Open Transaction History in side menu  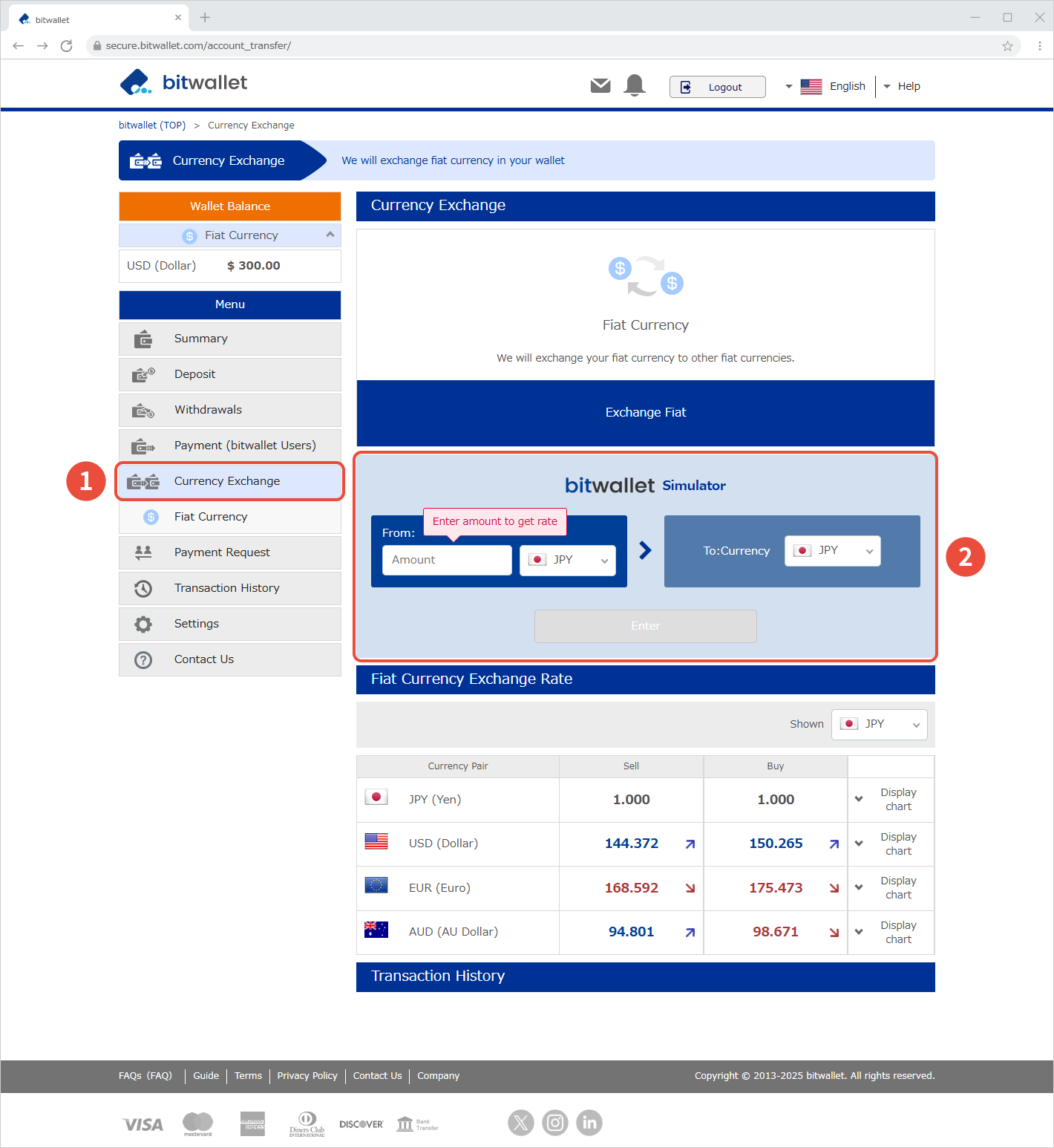click(x=230, y=588)
